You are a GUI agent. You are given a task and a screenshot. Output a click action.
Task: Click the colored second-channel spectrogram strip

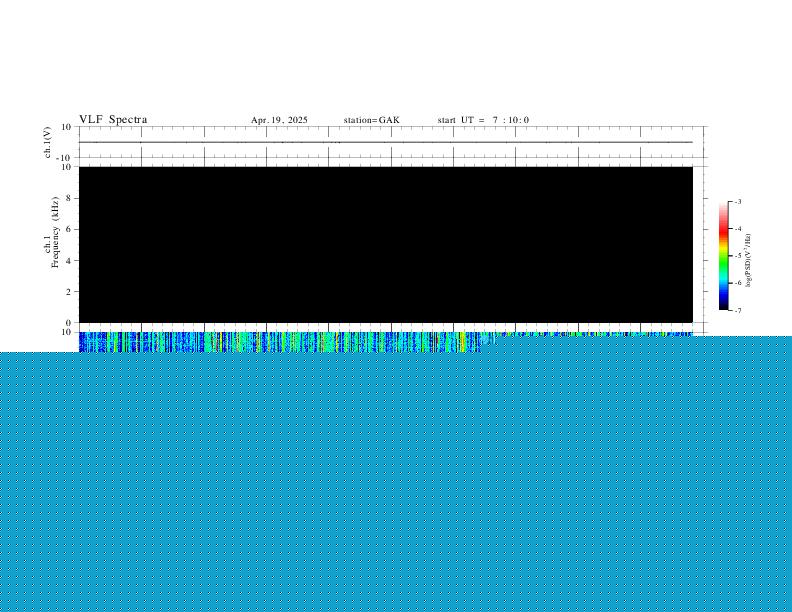pos(386,341)
